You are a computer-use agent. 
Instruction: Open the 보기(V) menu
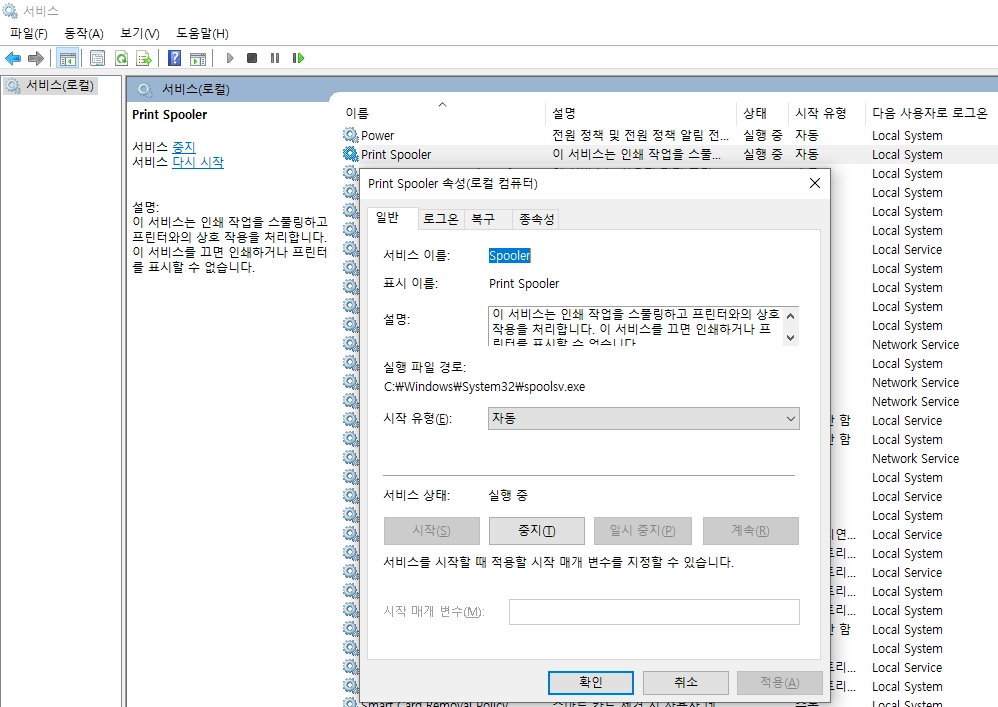(139, 33)
